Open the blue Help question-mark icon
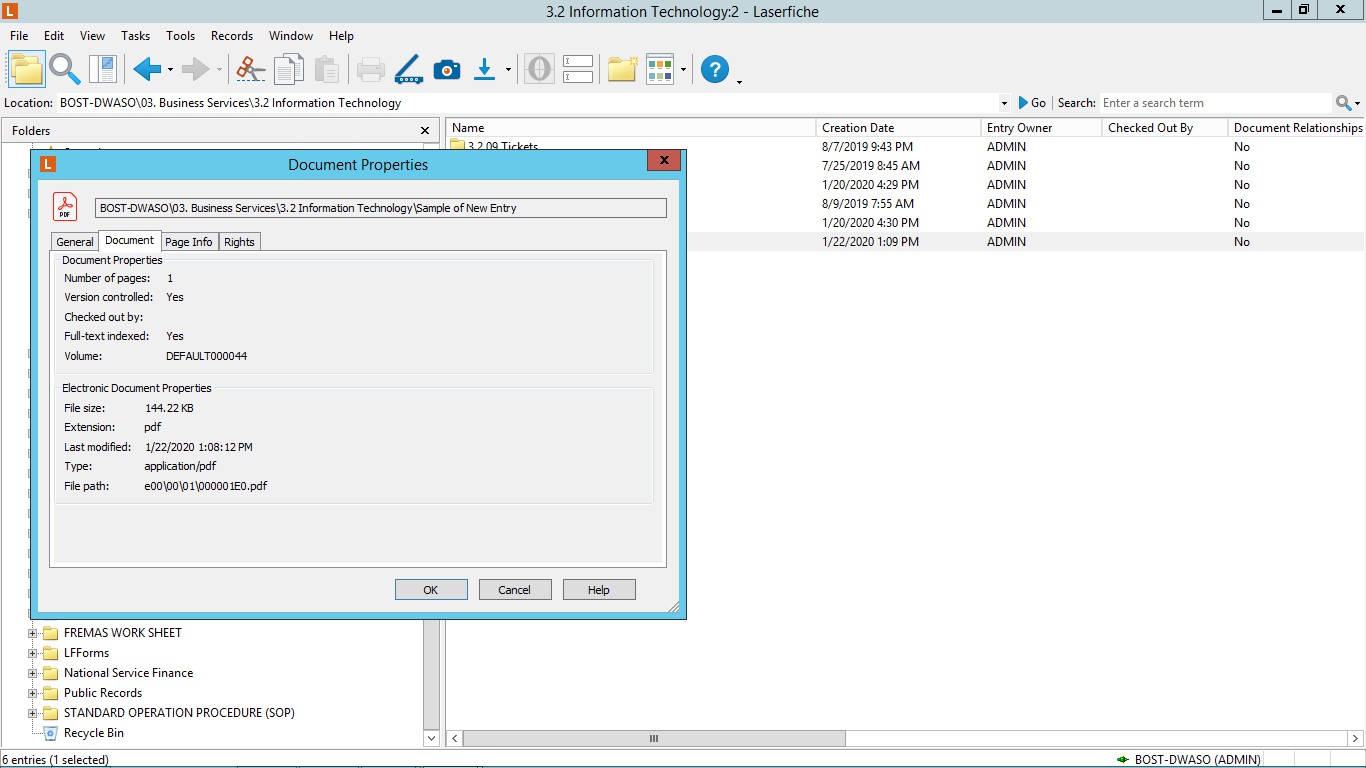The height and width of the screenshot is (768, 1366). (715, 69)
